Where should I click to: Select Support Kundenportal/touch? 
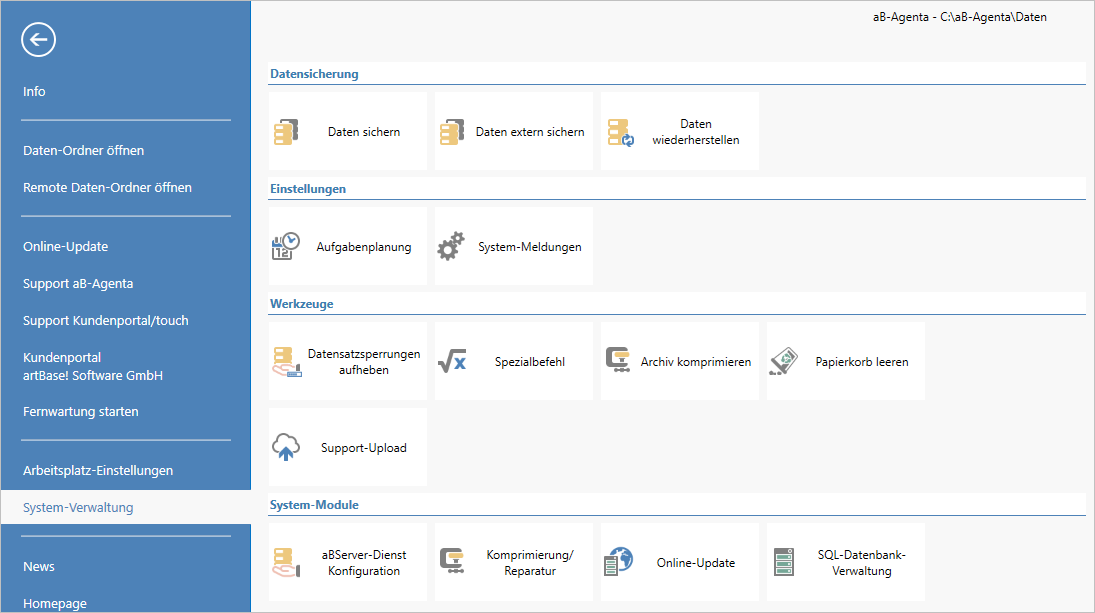(x=106, y=320)
